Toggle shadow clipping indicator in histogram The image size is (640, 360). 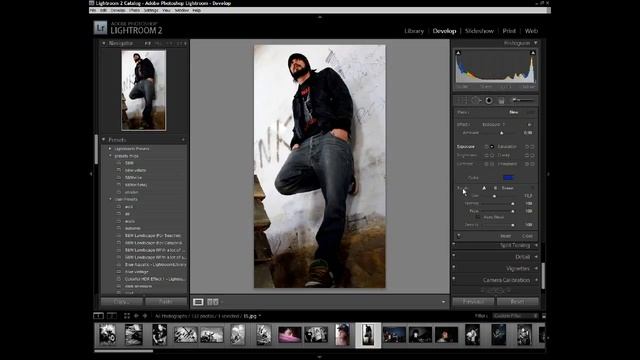(458, 53)
